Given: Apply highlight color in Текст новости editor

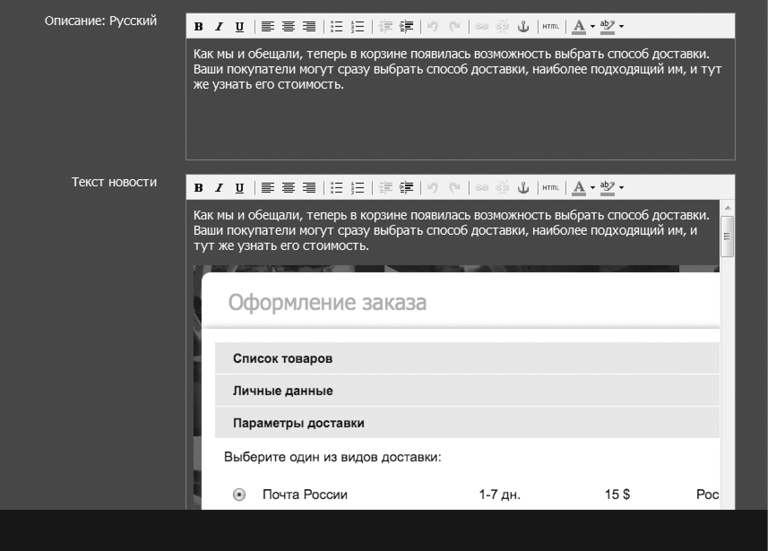Looking at the screenshot, I should click(607, 188).
